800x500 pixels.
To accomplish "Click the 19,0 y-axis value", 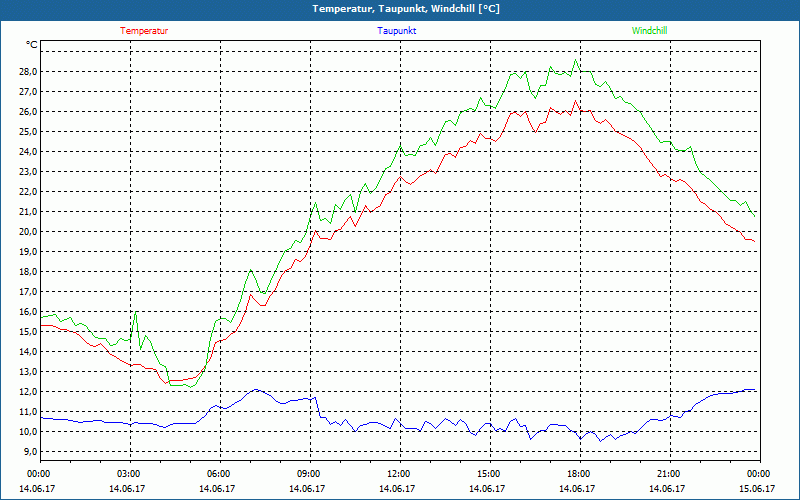I will (29, 252).
